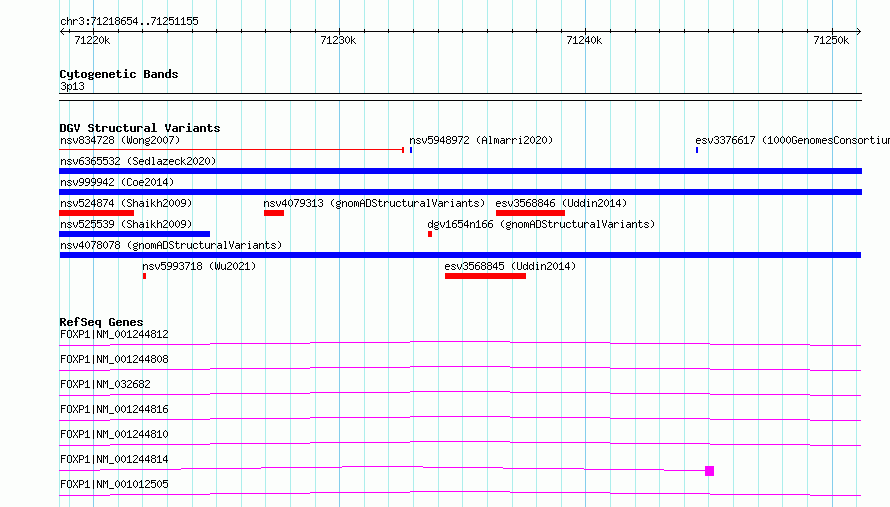Viewport: 890px width, 507px height.
Task: Click the esv3376617 small blue marker
Action: [697, 150]
